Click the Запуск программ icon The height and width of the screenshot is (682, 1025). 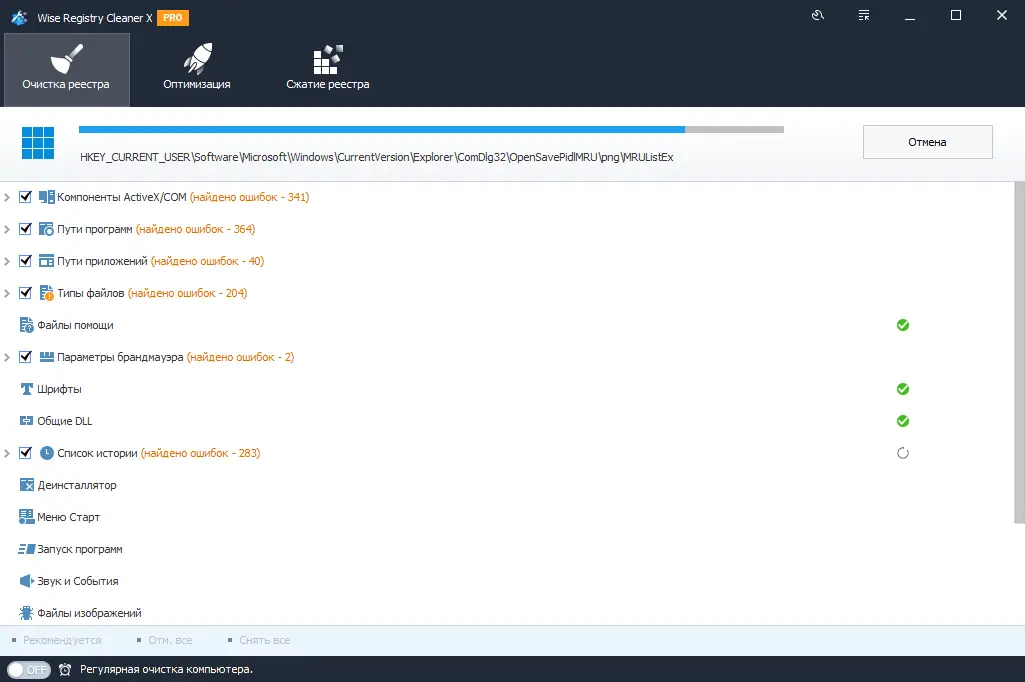tap(27, 549)
